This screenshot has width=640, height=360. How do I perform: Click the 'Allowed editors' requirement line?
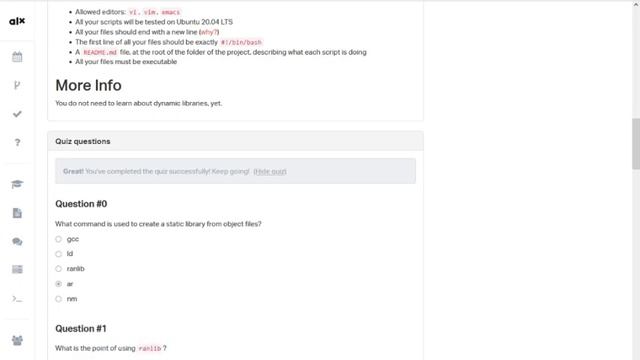point(128,12)
